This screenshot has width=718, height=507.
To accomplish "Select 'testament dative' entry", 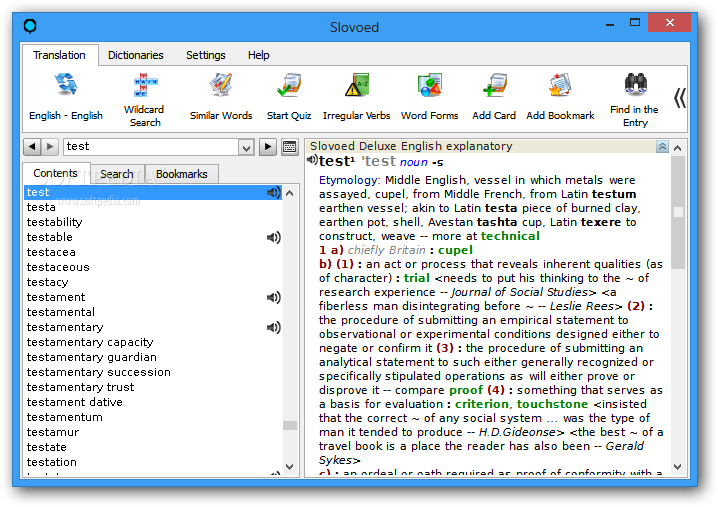I will (x=153, y=403).
